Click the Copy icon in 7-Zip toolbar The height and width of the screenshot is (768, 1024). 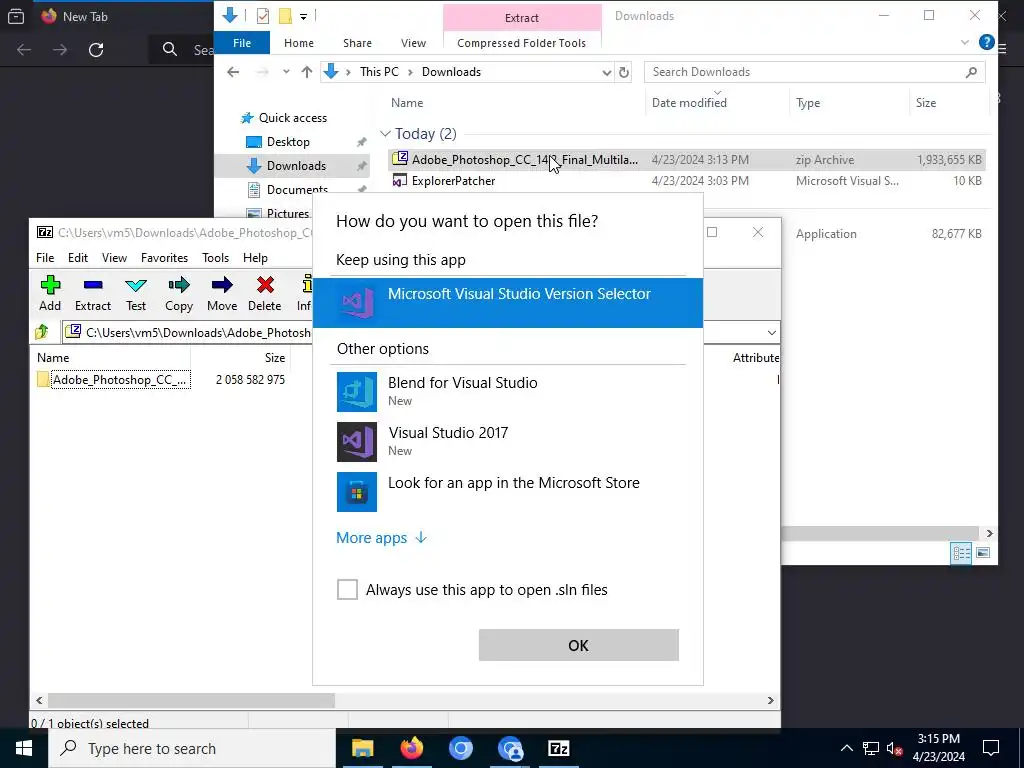click(178, 293)
